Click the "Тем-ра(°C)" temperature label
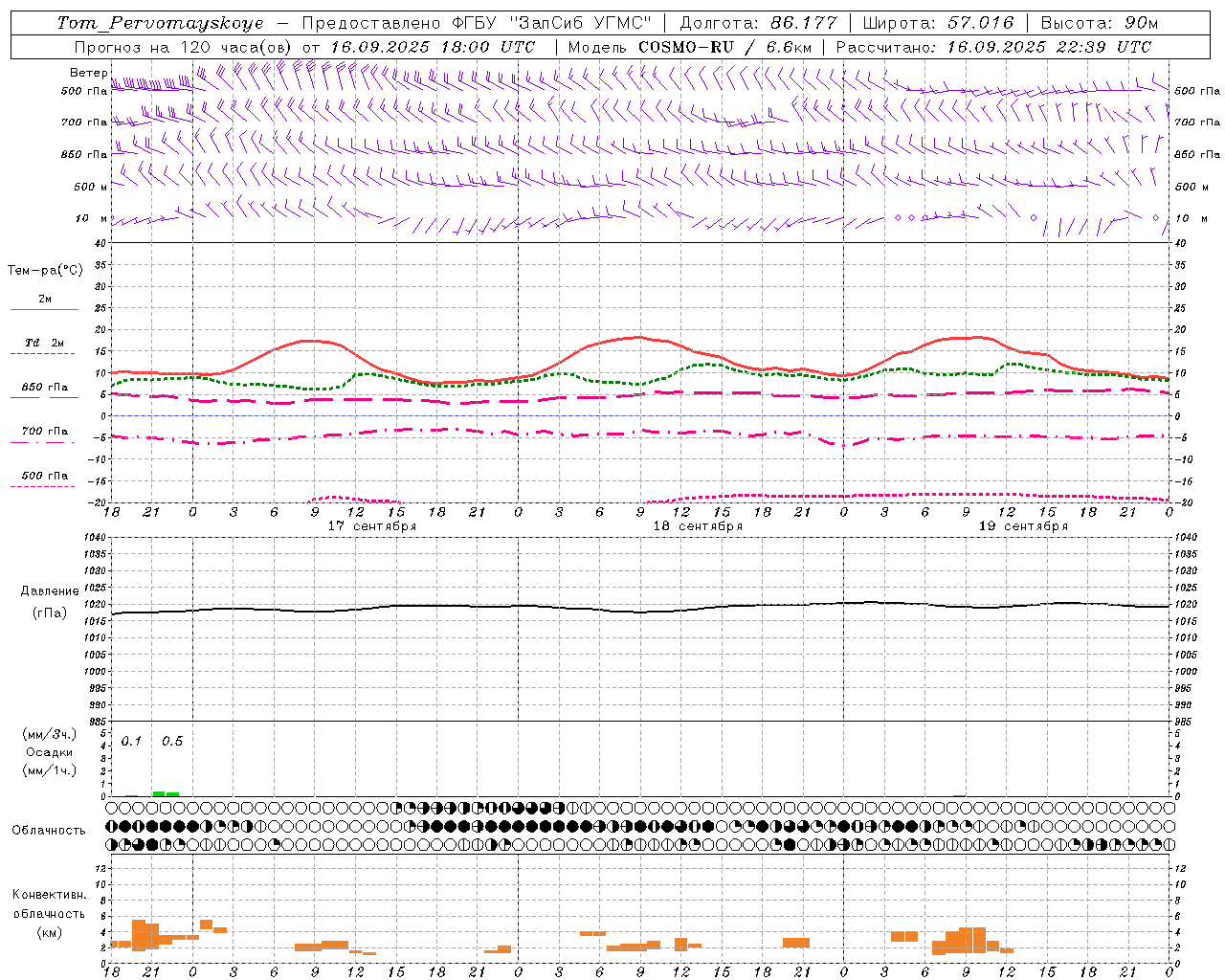This screenshot has height=980, width=1225. (x=45, y=271)
